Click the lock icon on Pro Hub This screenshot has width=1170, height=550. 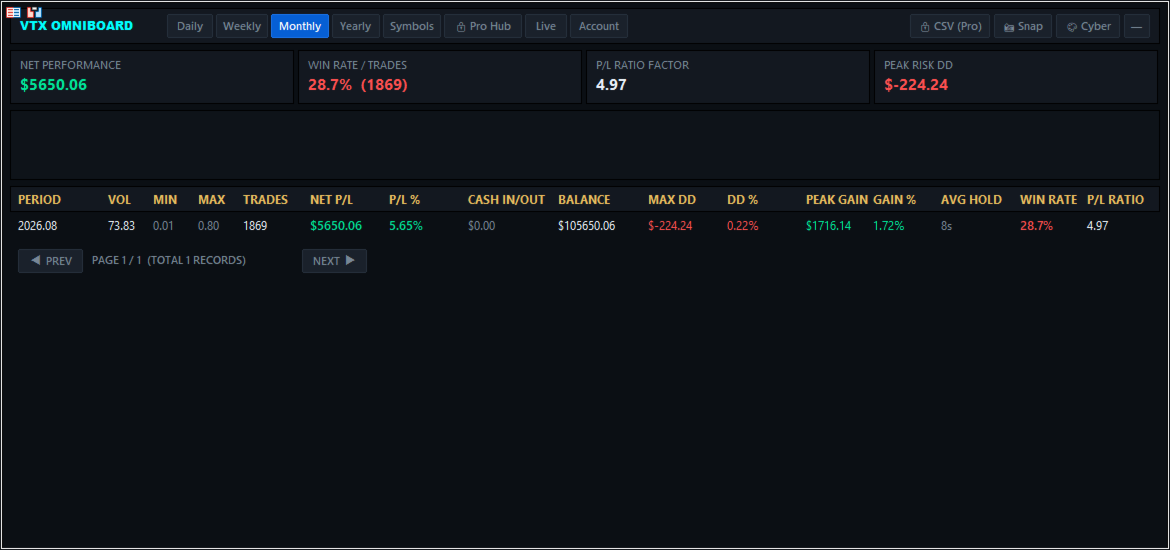pyautogui.click(x=460, y=27)
